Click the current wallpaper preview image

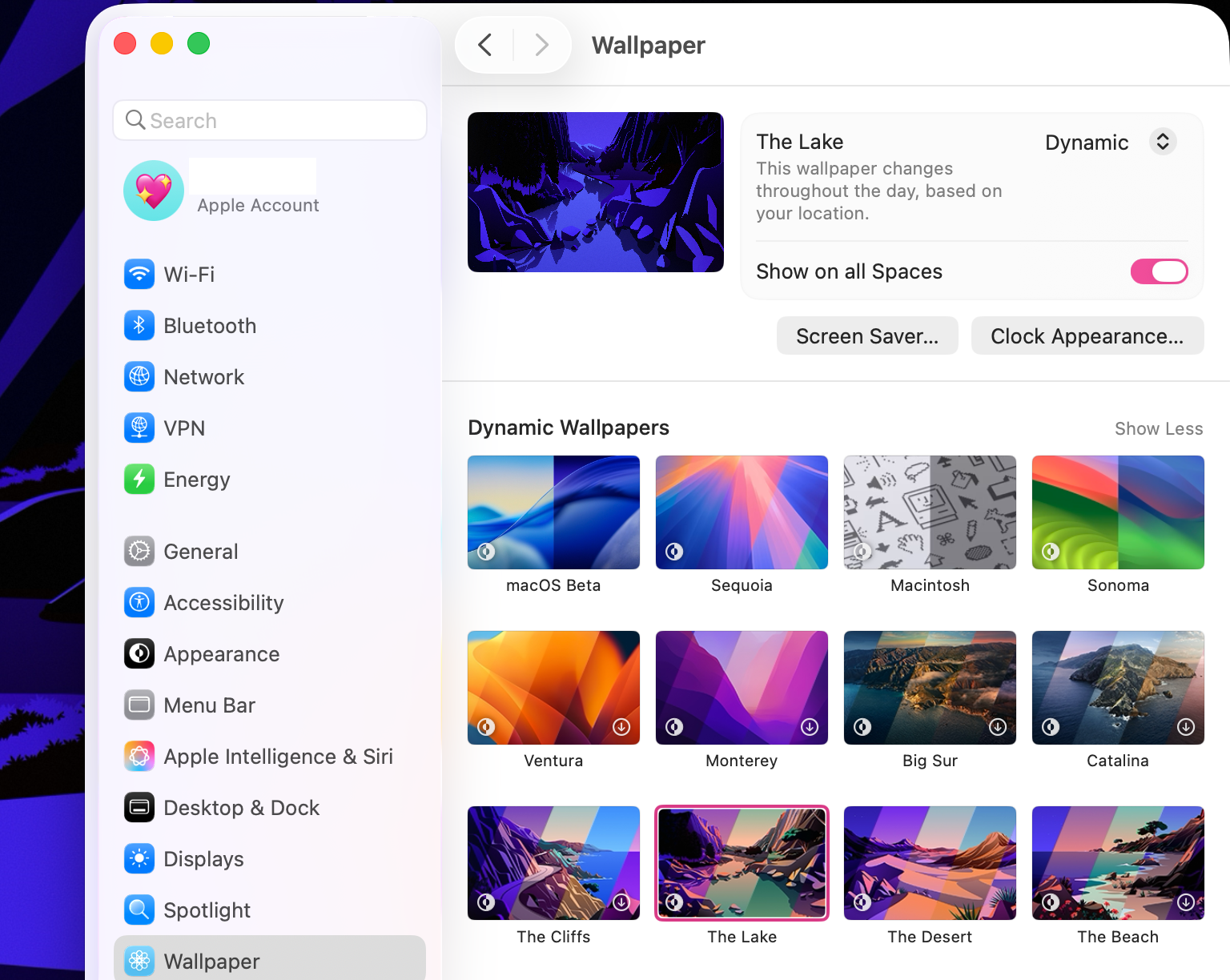pyautogui.click(x=596, y=192)
